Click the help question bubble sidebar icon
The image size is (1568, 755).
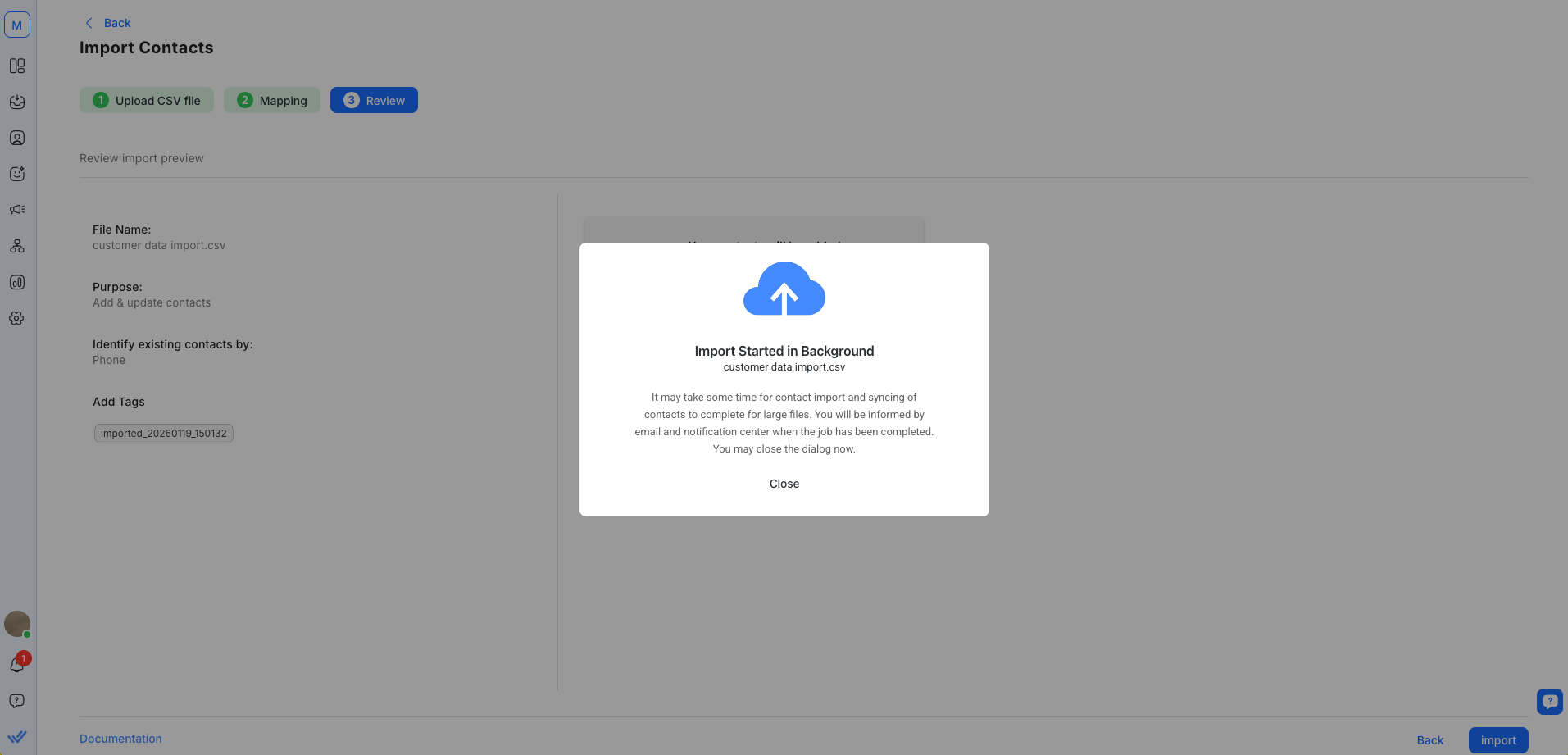(x=17, y=701)
